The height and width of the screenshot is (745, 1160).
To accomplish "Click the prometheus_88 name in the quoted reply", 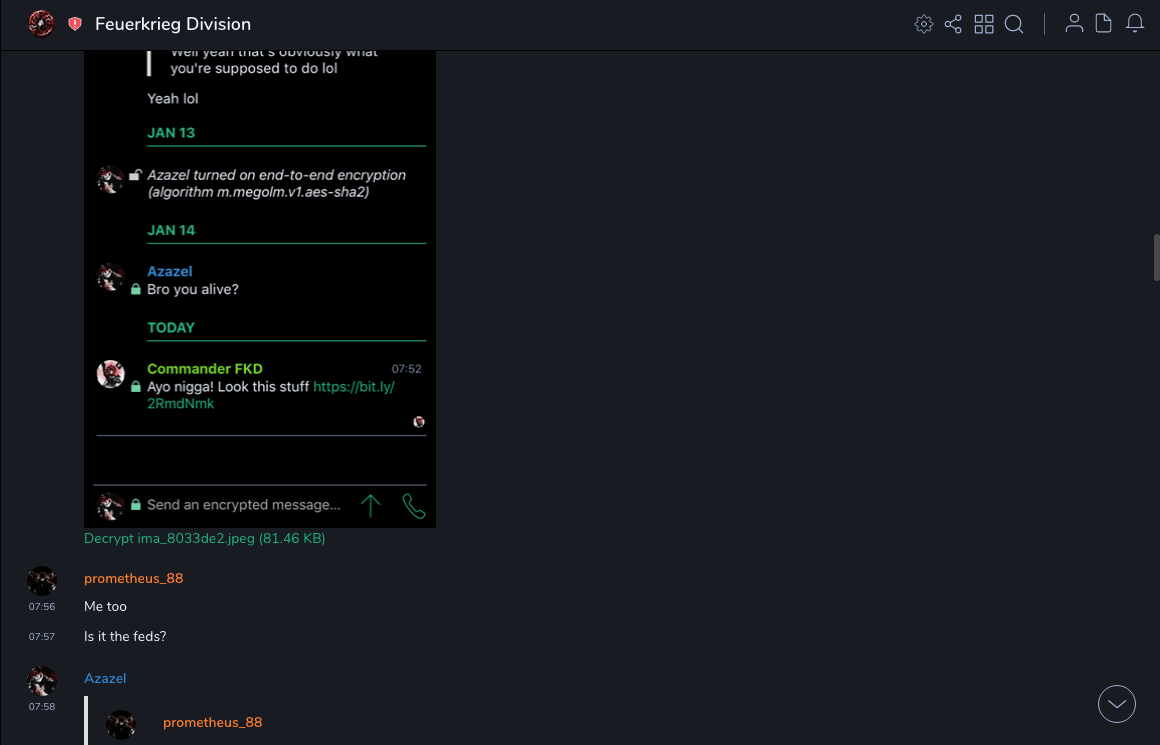I will [x=212, y=722].
